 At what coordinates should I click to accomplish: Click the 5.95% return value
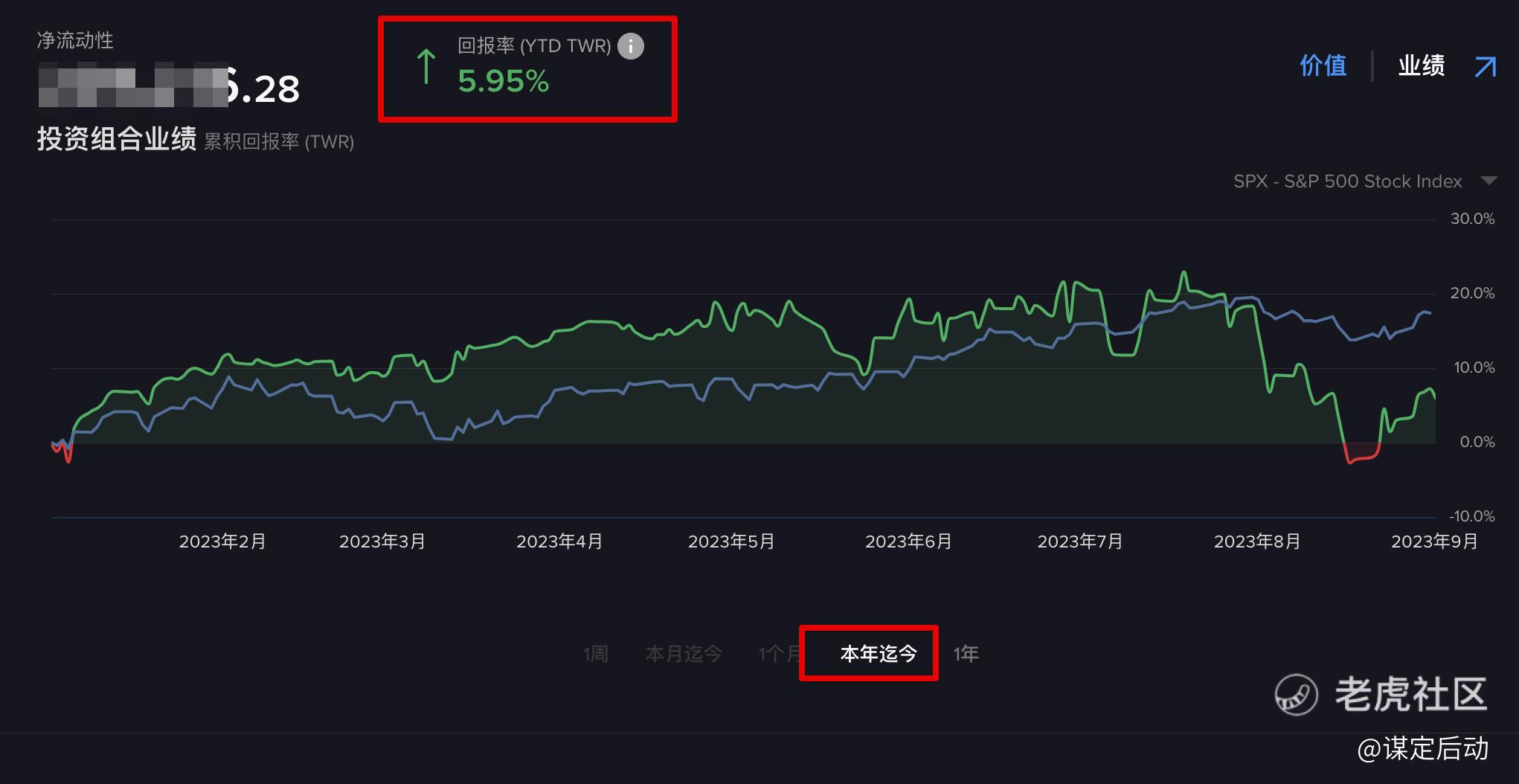[x=504, y=82]
